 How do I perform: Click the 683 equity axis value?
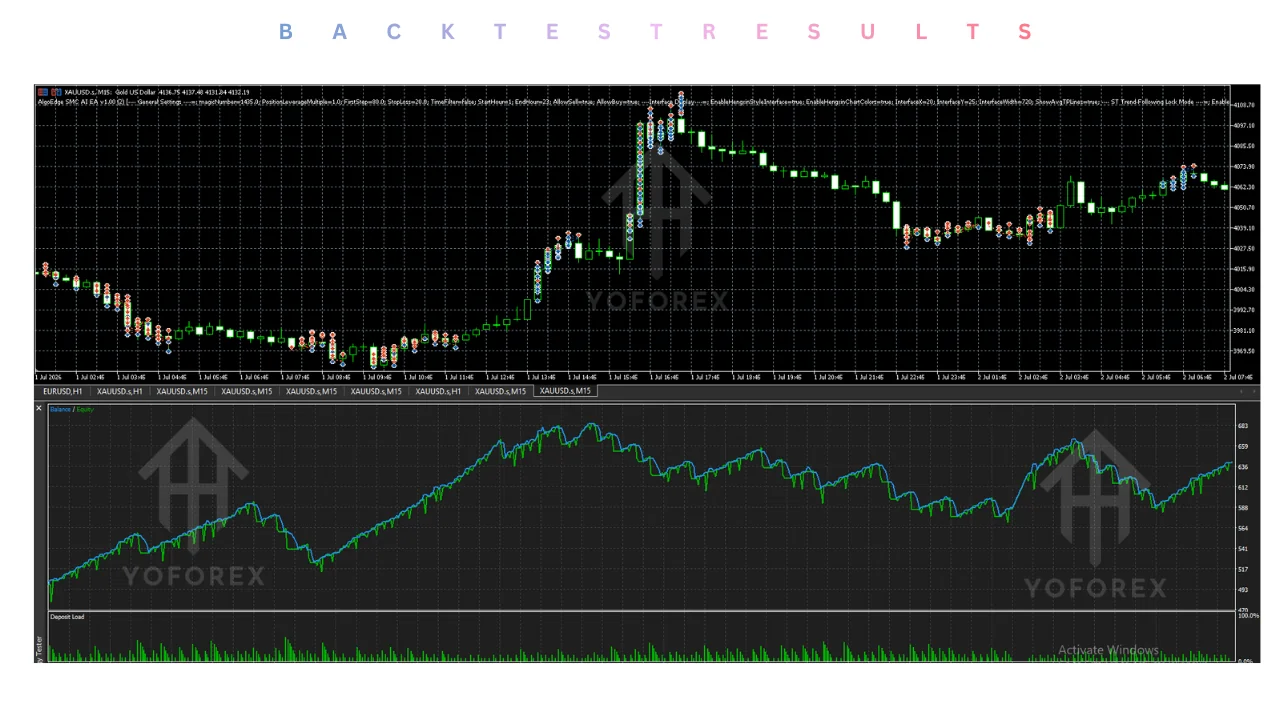click(x=1243, y=426)
